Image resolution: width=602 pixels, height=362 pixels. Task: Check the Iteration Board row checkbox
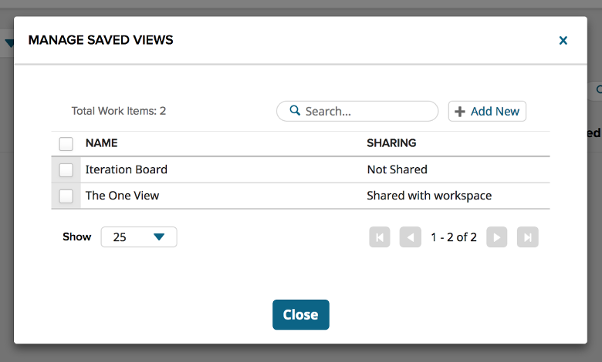point(66,170)
